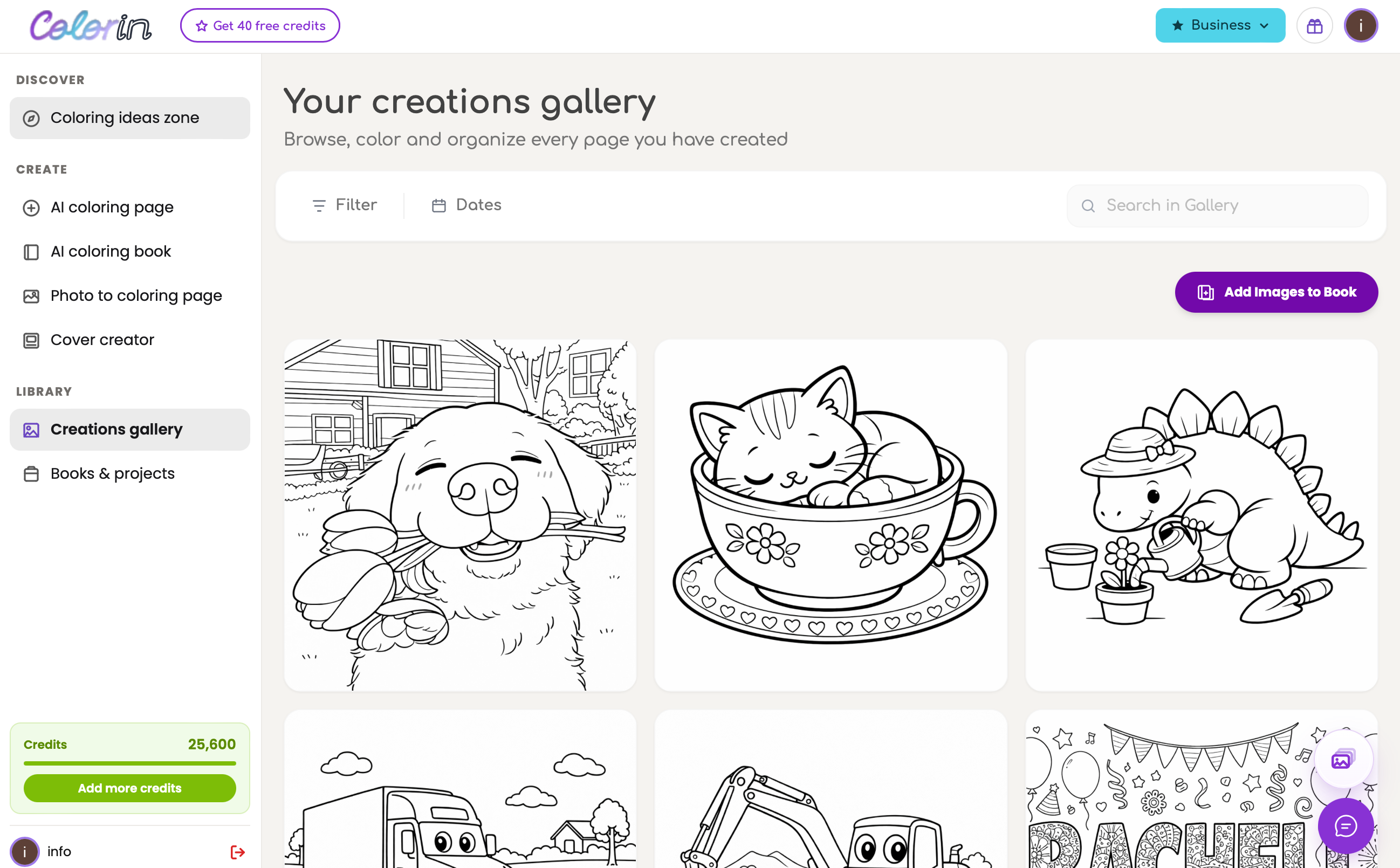Screen dimensions: 1400x868
Task: Click the magnifier icon in gallery search
Action: 1088,205
